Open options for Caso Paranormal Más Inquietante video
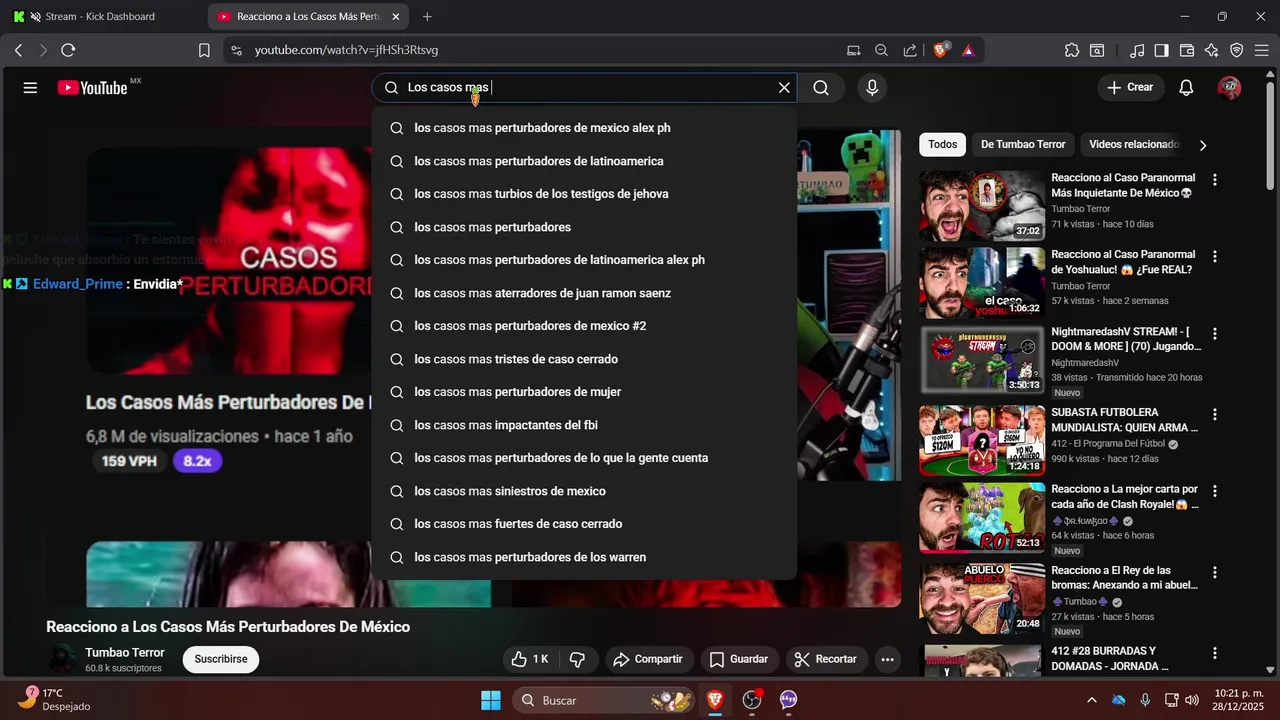 point(1215,180)
